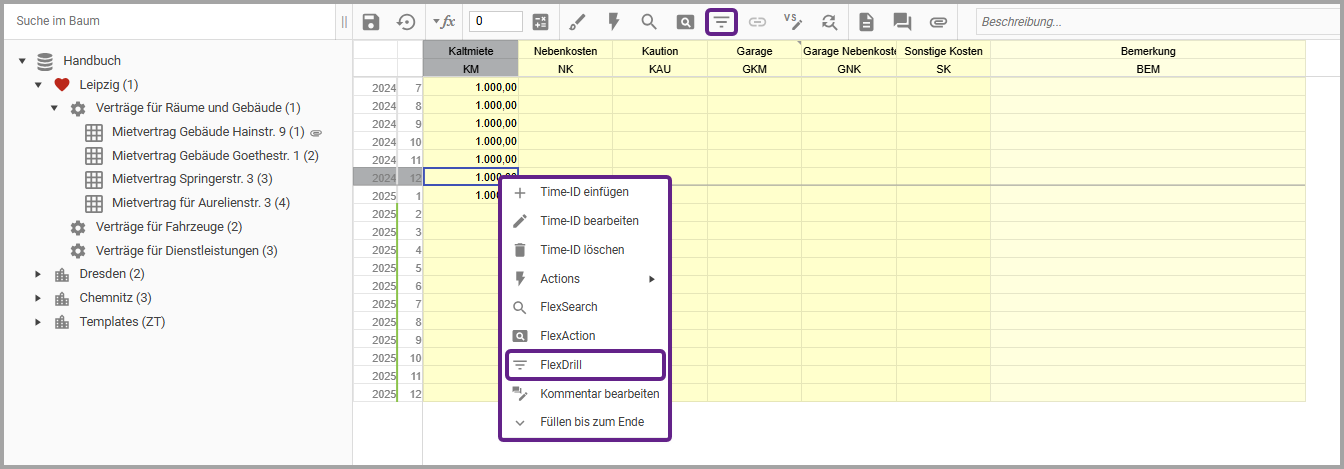Click the Actions lightning bolt toolbar icon
Viewport: 1344px width, 469px height.
613,21
